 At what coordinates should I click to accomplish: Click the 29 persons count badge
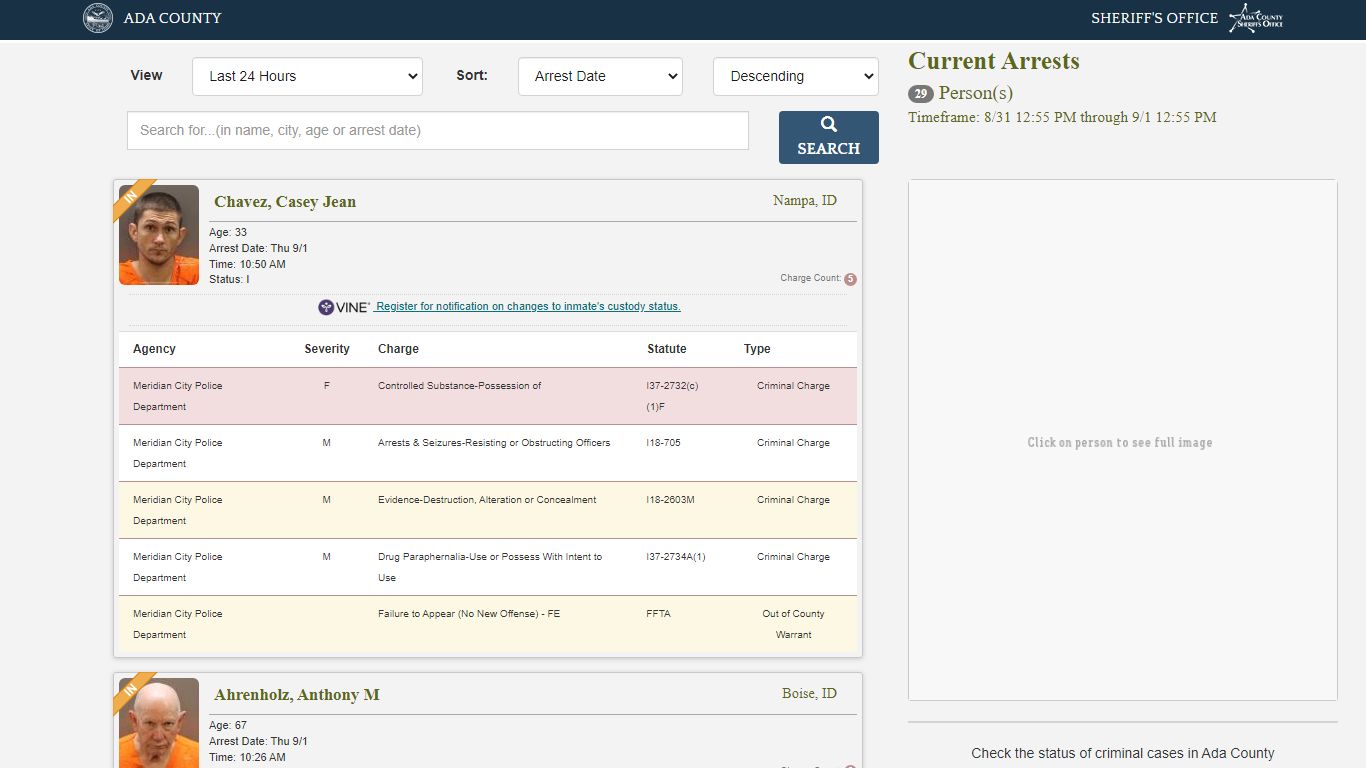(920, 94)
